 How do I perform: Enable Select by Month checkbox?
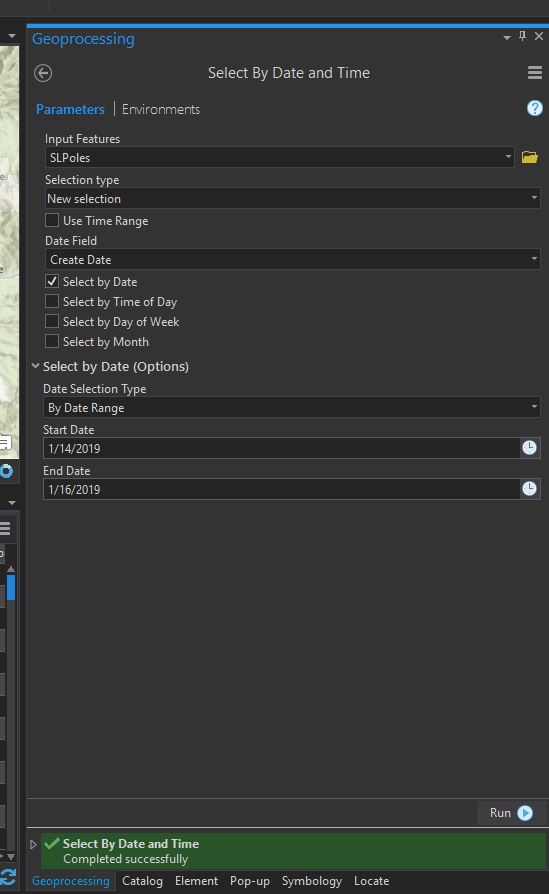click(52, 341)
